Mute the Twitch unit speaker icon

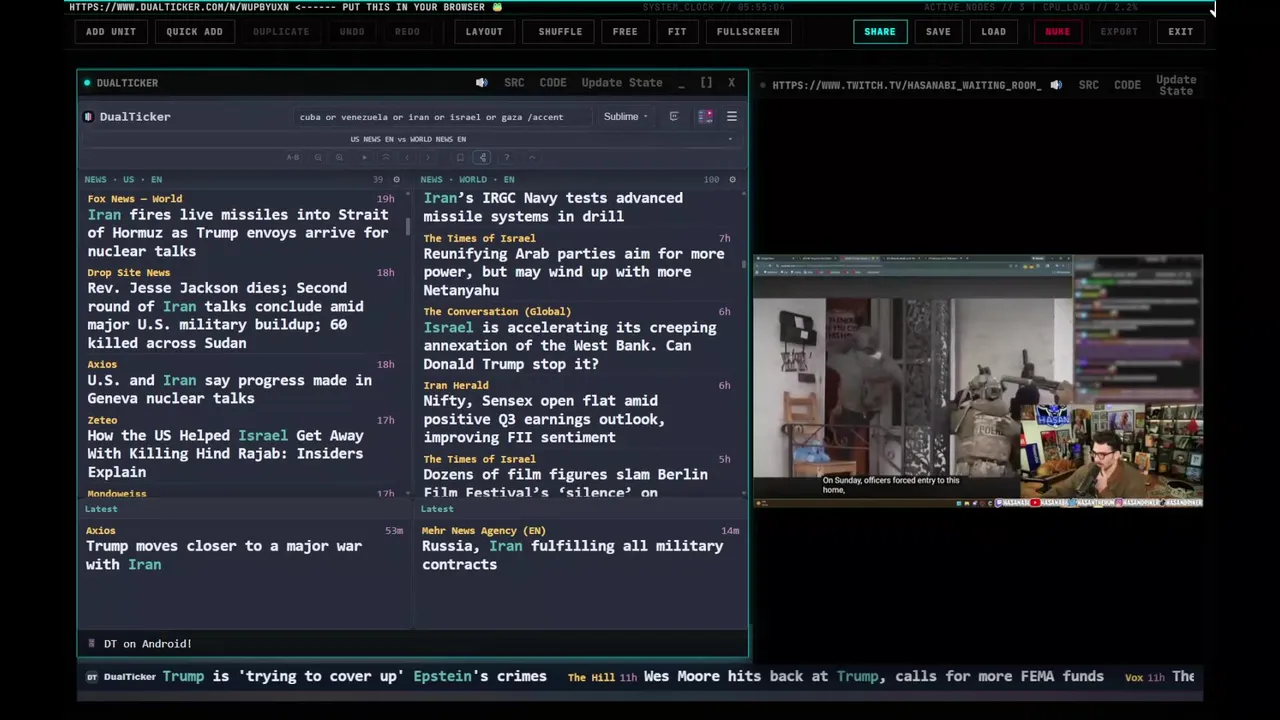coord(1056,85)
